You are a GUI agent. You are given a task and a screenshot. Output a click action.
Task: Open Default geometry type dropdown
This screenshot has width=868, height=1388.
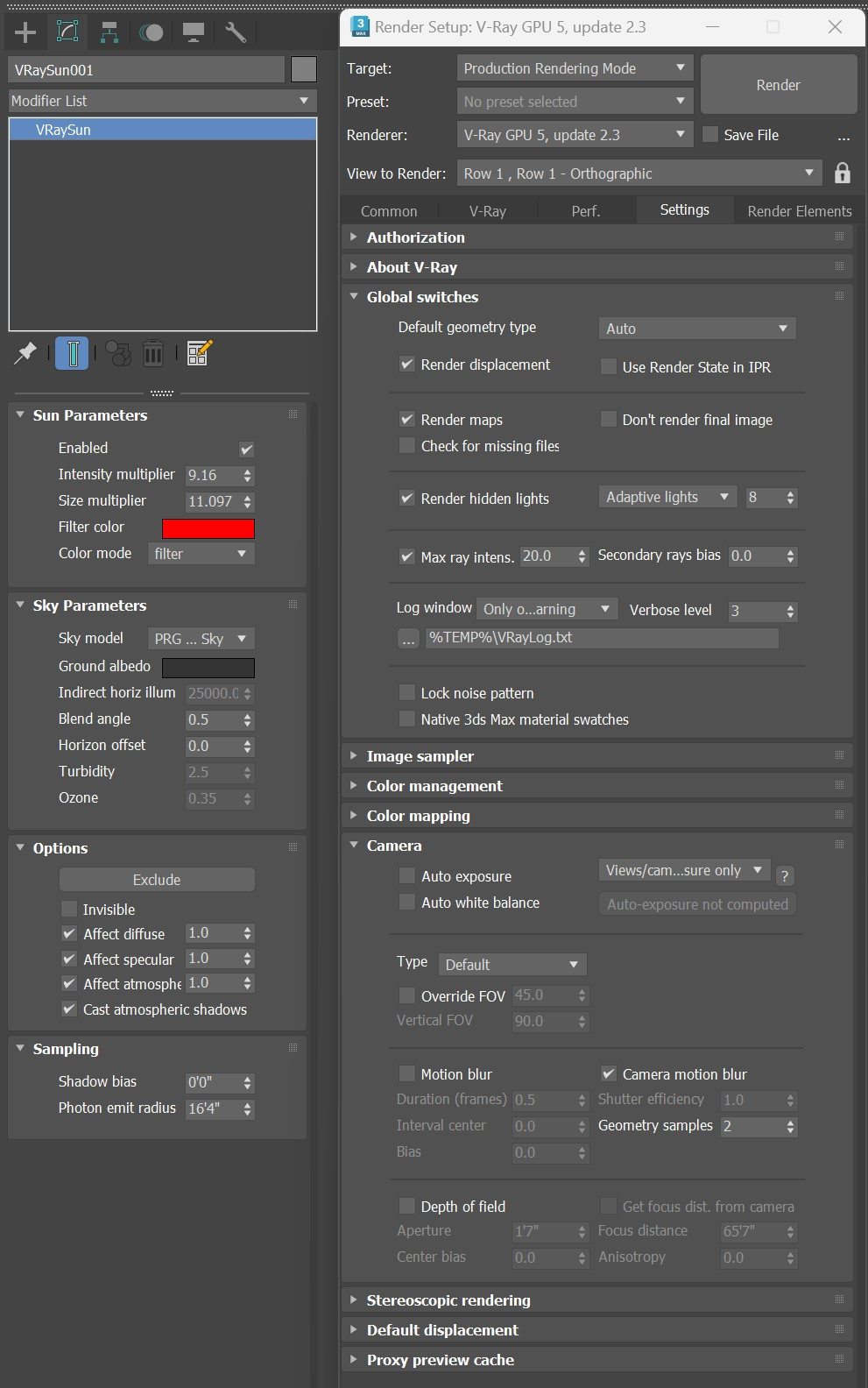(697, 329)
